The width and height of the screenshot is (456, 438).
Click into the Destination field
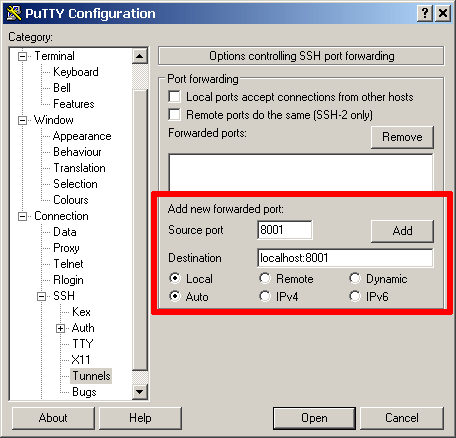(345, 258)
